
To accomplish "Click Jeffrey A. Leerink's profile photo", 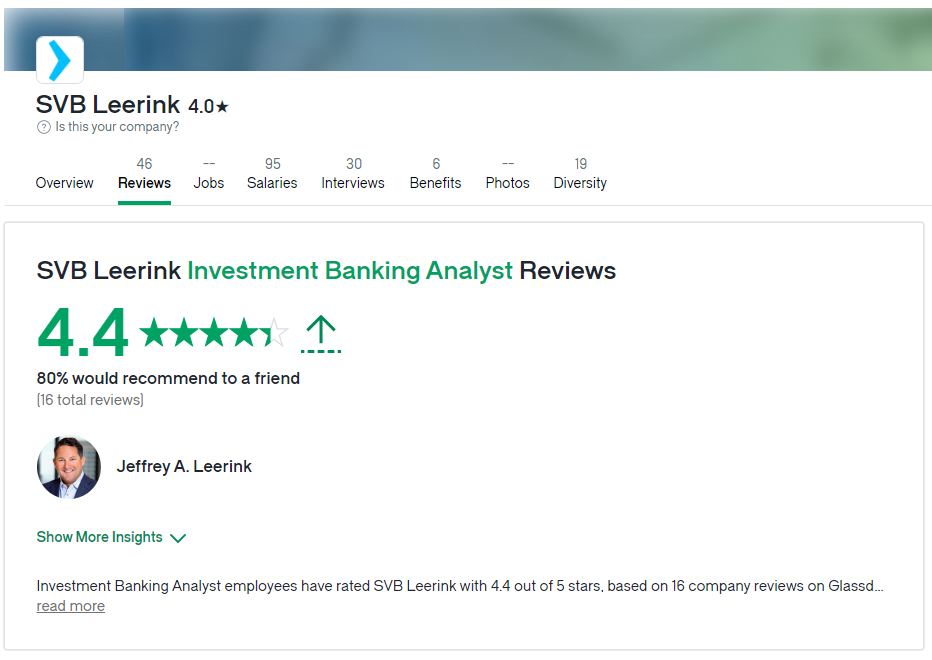I will pos(68,466).
